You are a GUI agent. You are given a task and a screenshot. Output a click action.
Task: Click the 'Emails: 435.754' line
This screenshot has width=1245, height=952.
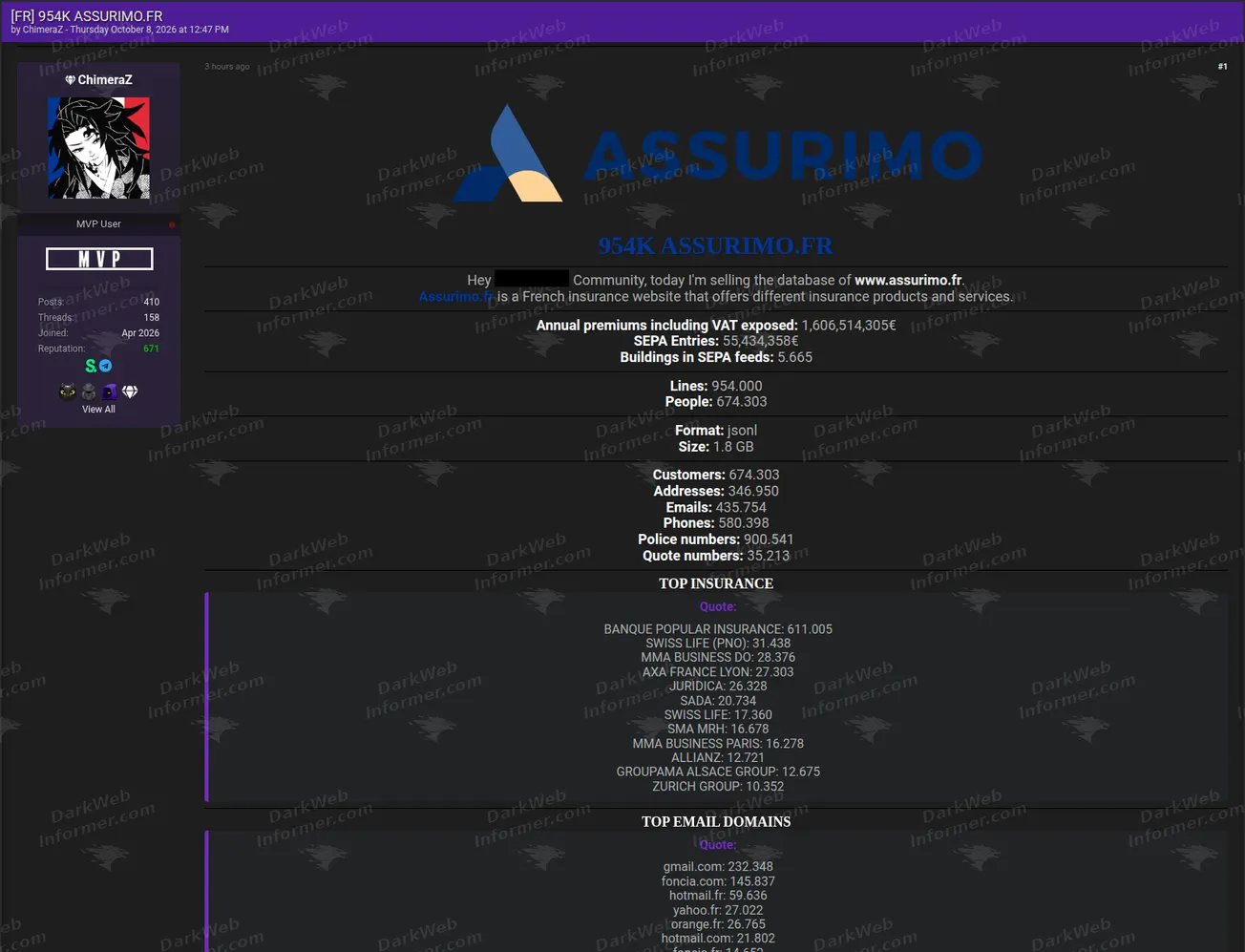tap(716, 507)
